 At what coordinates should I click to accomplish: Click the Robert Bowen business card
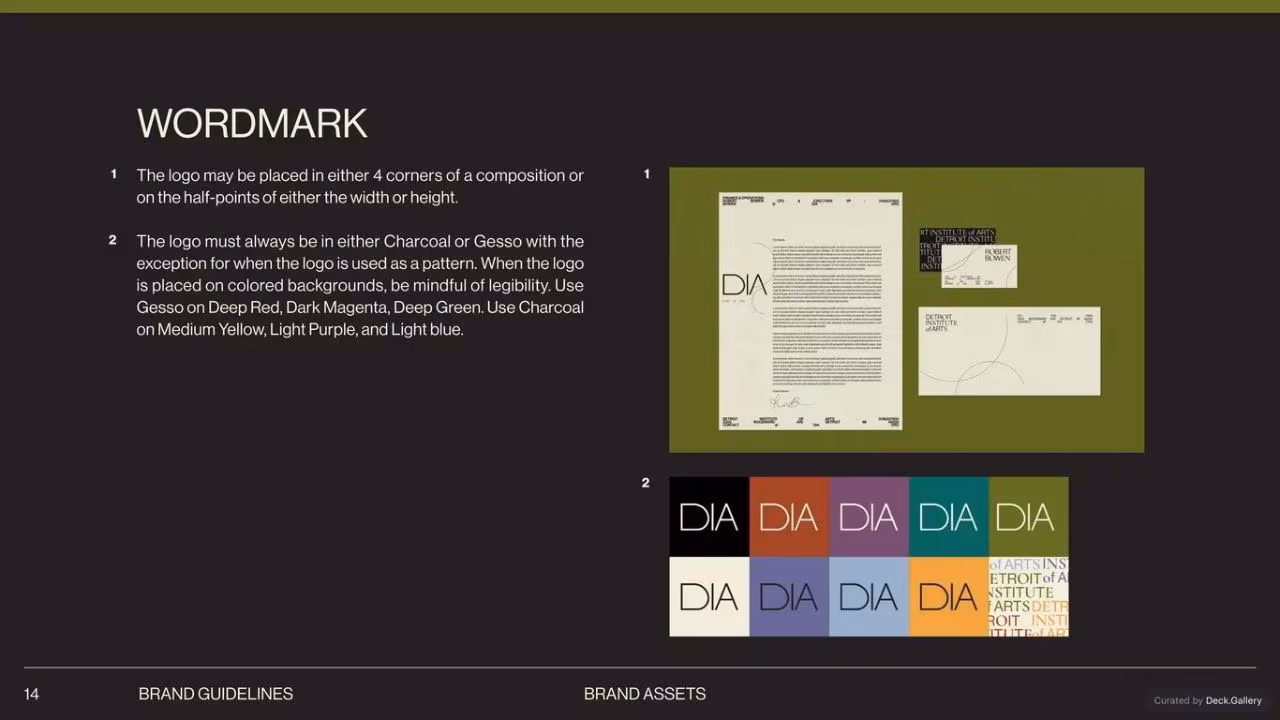[x=979, y=266]
